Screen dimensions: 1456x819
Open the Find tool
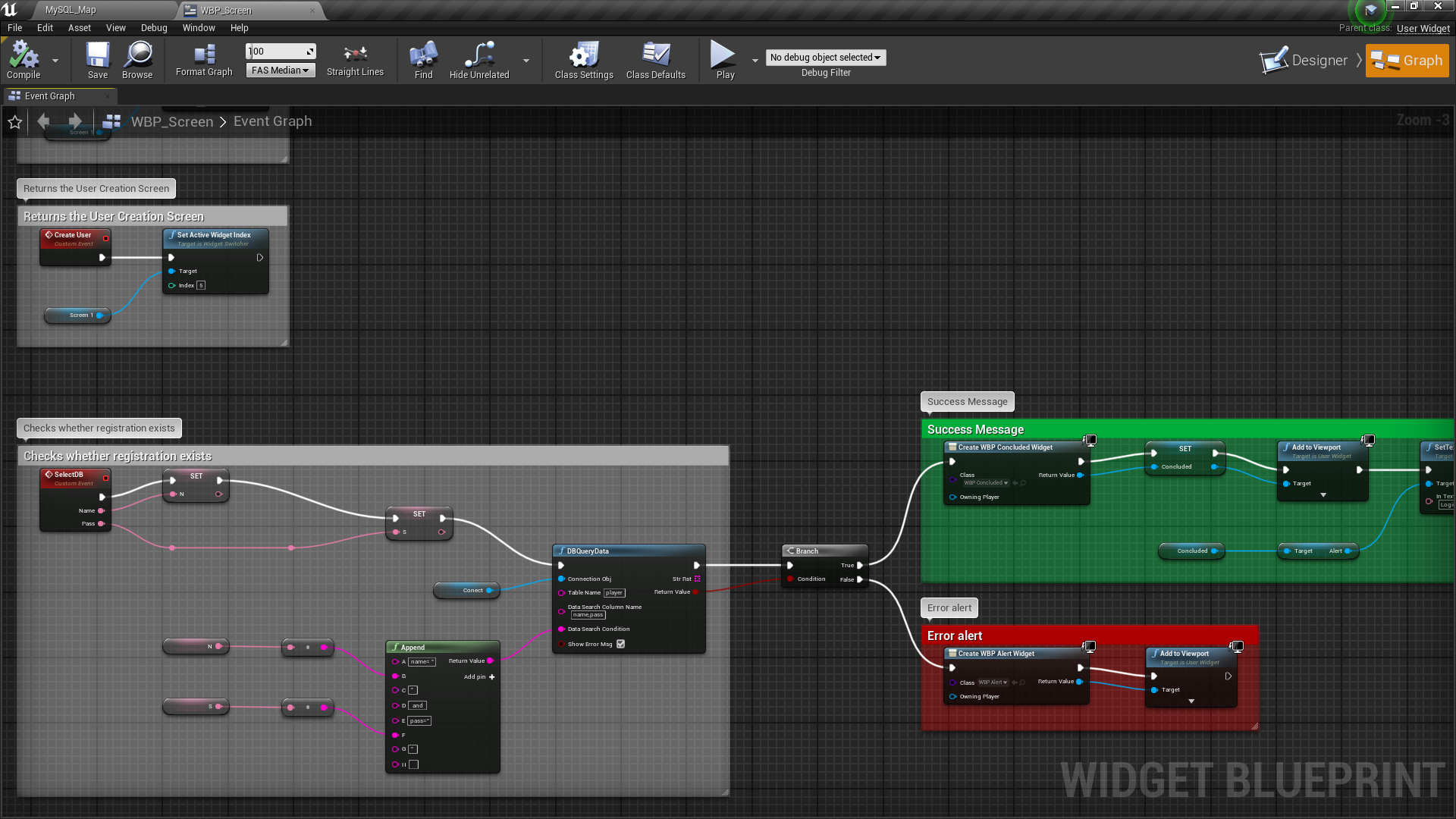423,60
